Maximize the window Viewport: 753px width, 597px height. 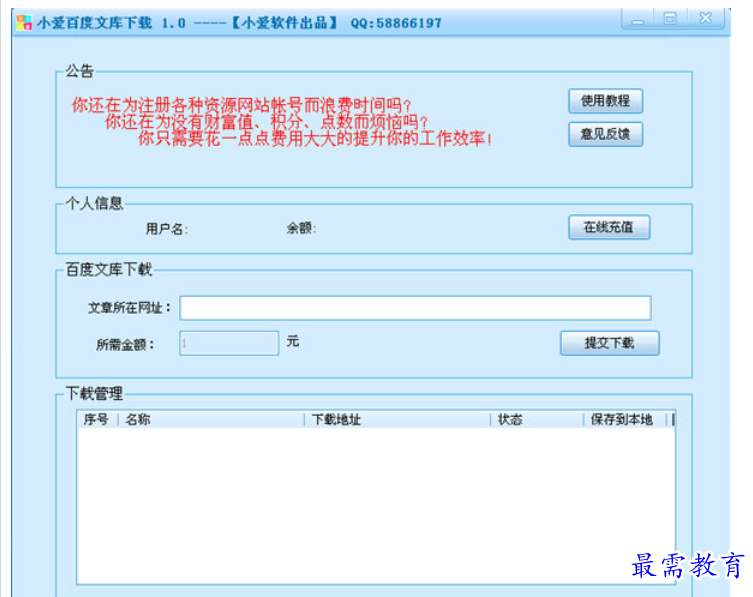670,19
